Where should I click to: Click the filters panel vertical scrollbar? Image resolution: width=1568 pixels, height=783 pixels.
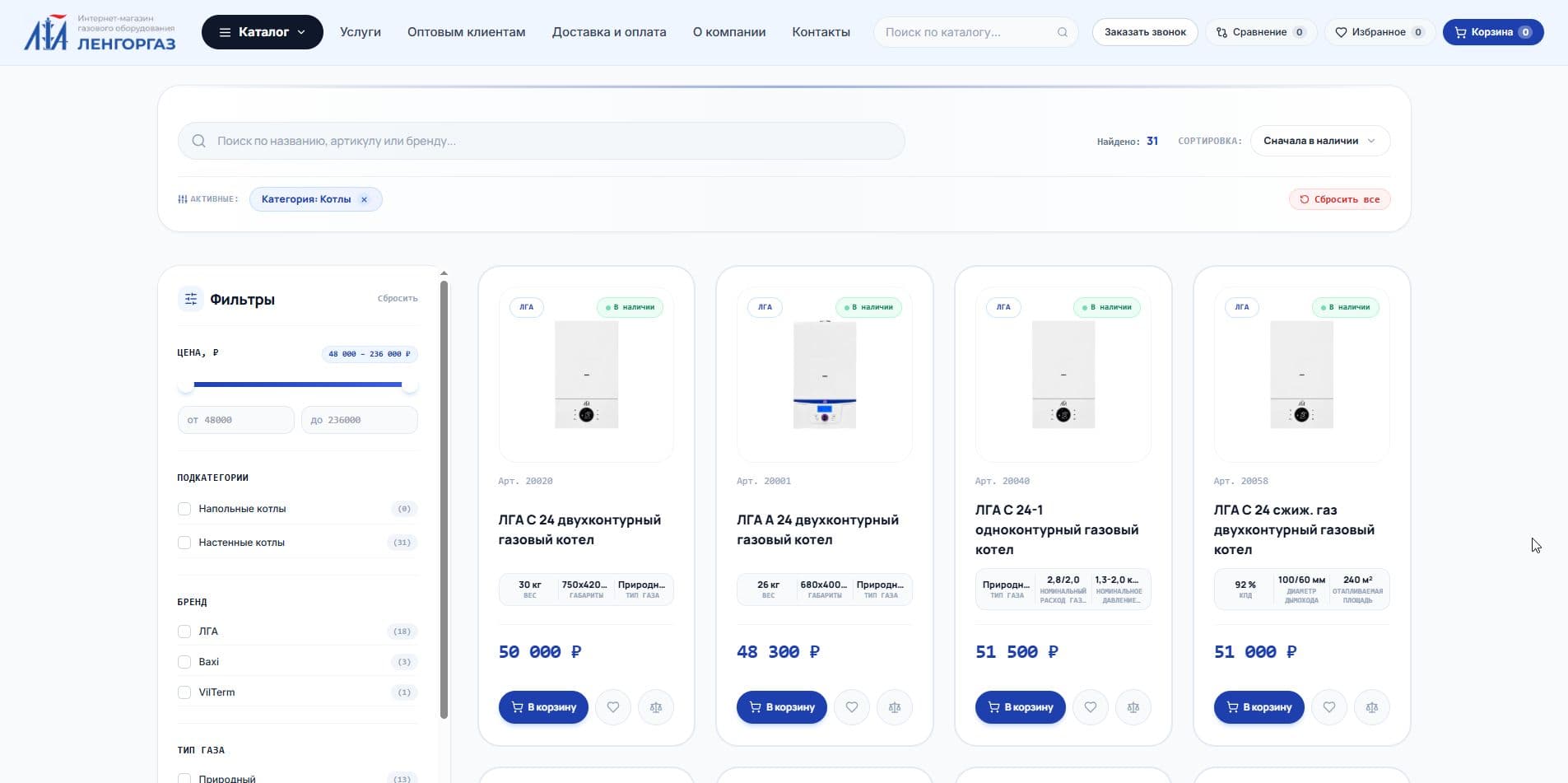pos(444,500)
